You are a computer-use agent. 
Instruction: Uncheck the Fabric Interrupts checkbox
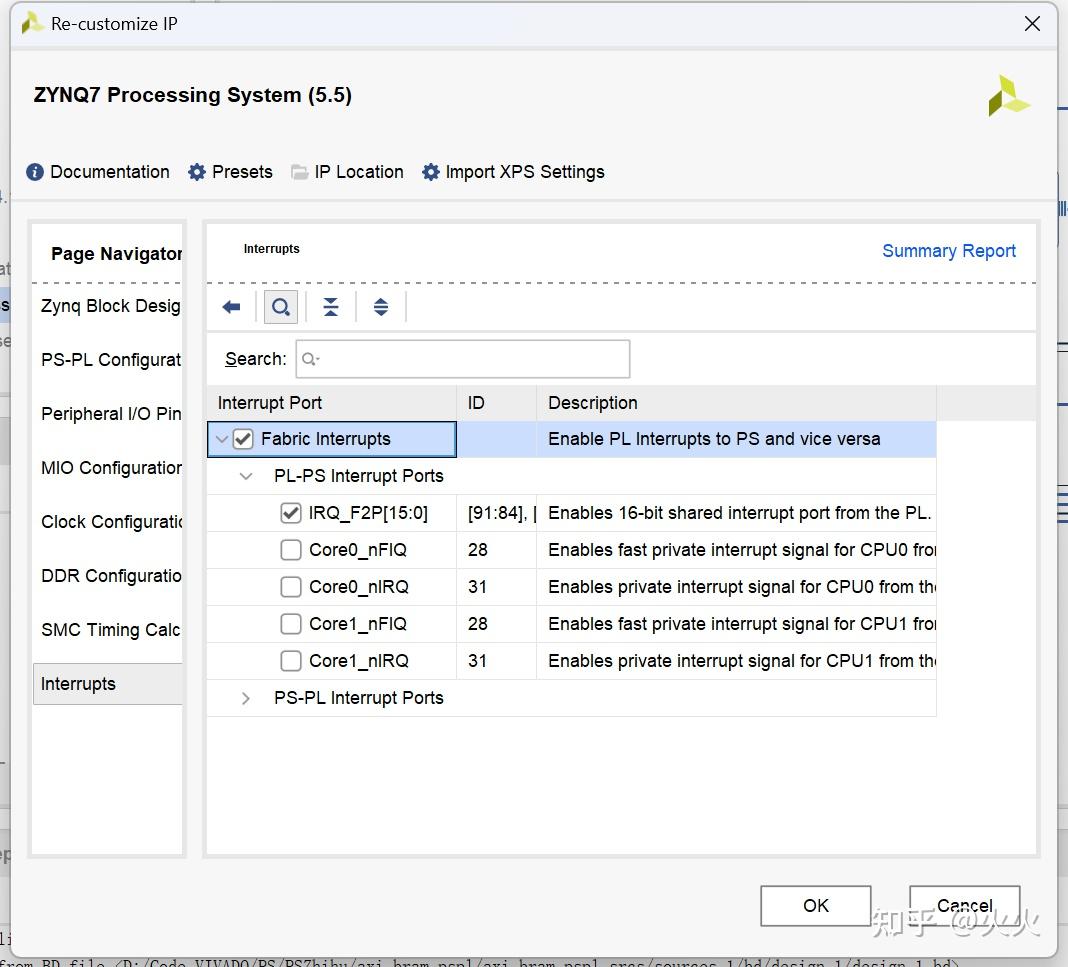click(243, 439)
